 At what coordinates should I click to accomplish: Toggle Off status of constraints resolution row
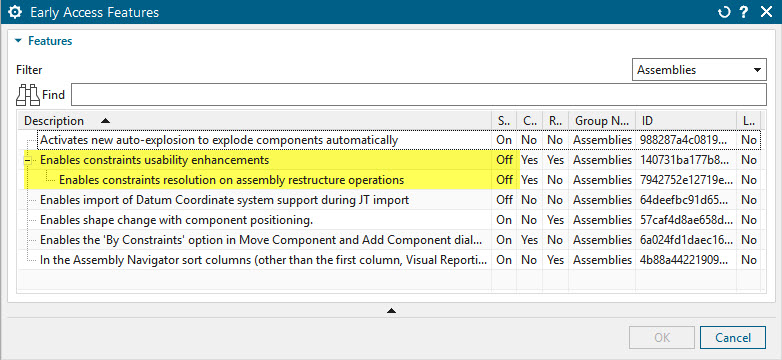pyautogui.click(x=504, y=180)
